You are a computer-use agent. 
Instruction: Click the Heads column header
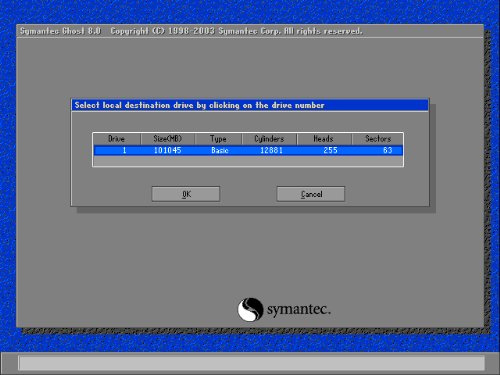(324, 139)
